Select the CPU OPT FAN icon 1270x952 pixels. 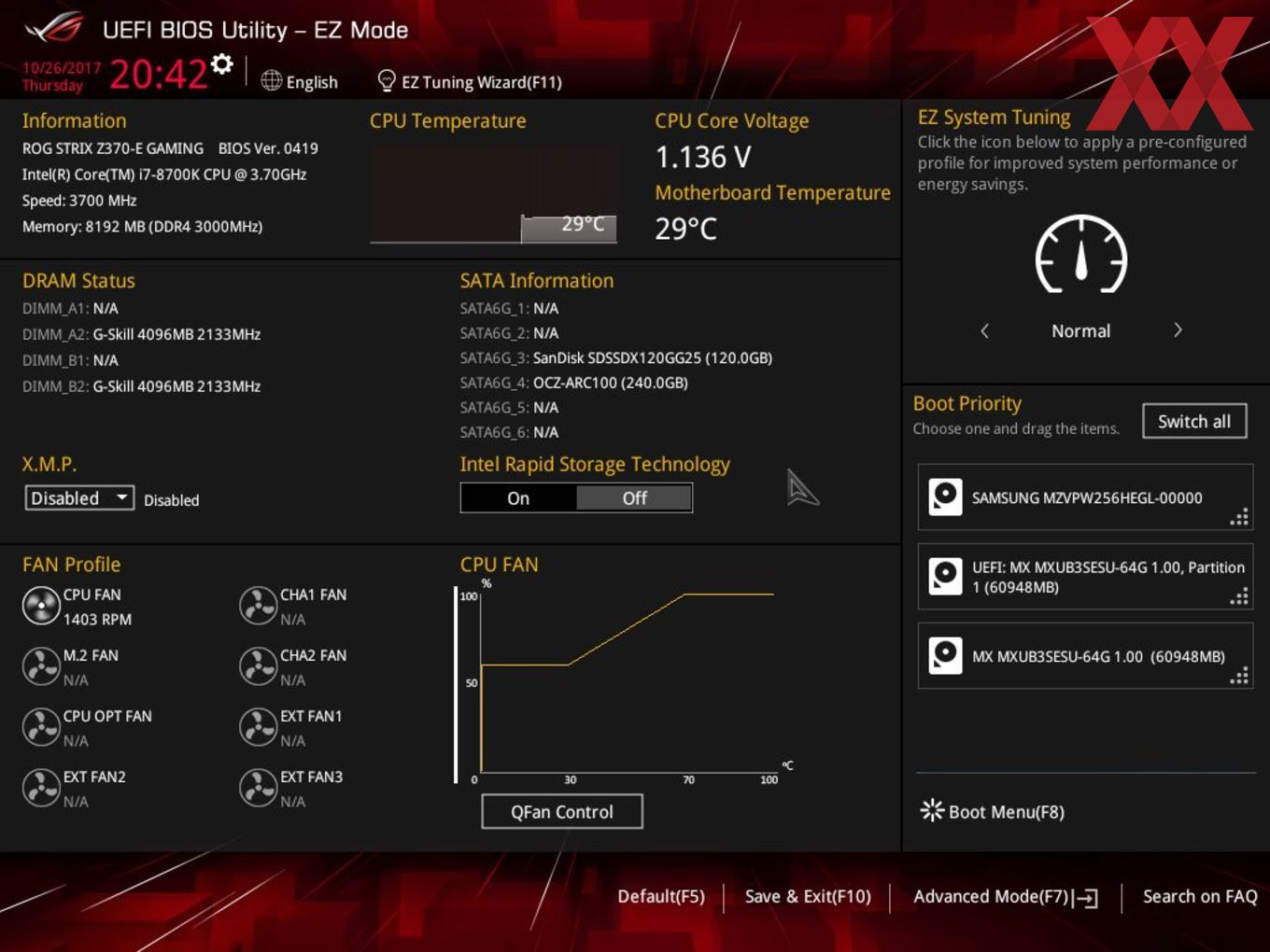pos(41,727)
